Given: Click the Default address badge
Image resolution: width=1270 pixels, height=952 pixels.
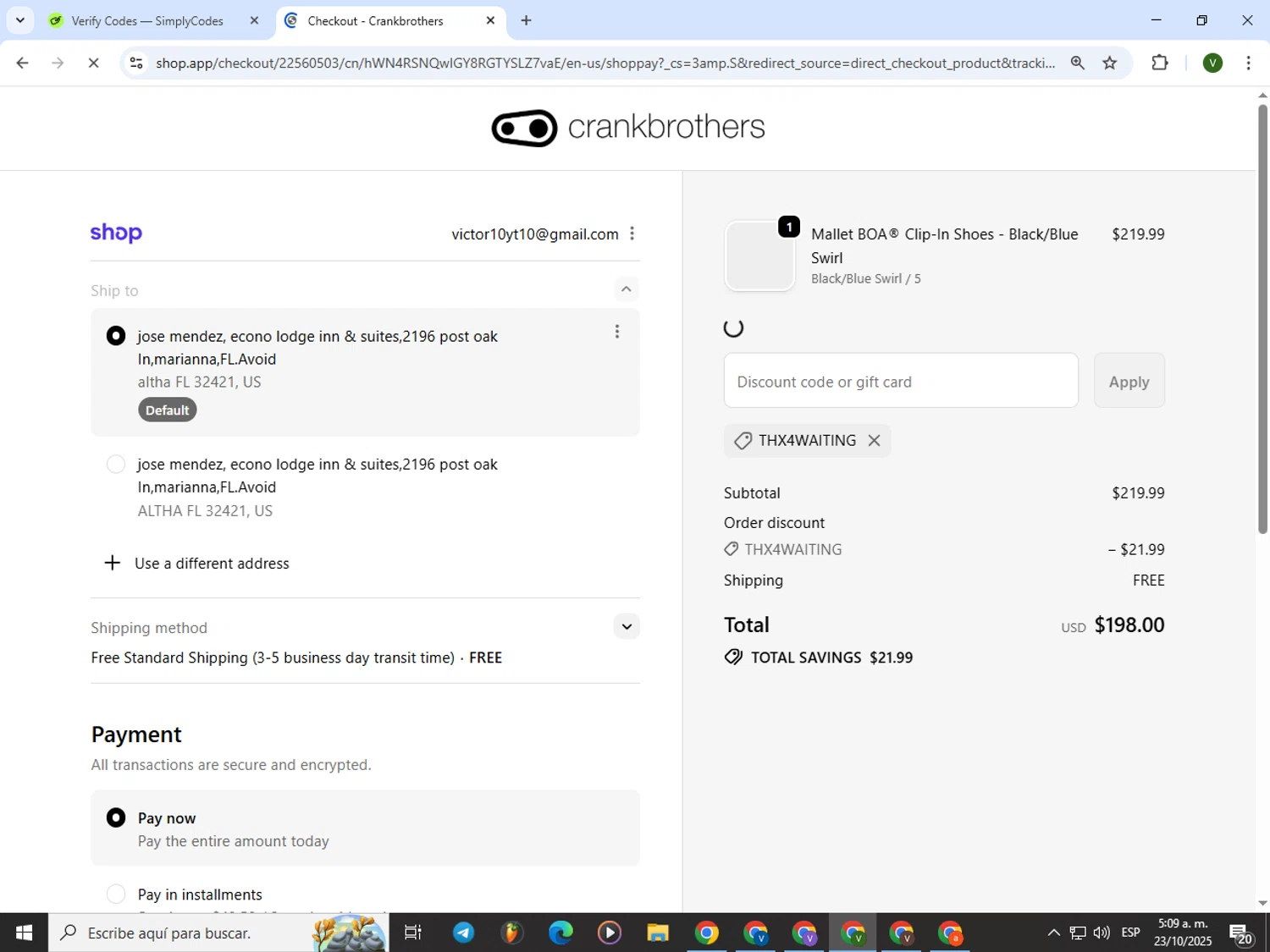Looking at the screenshot, I should [167, 410].
